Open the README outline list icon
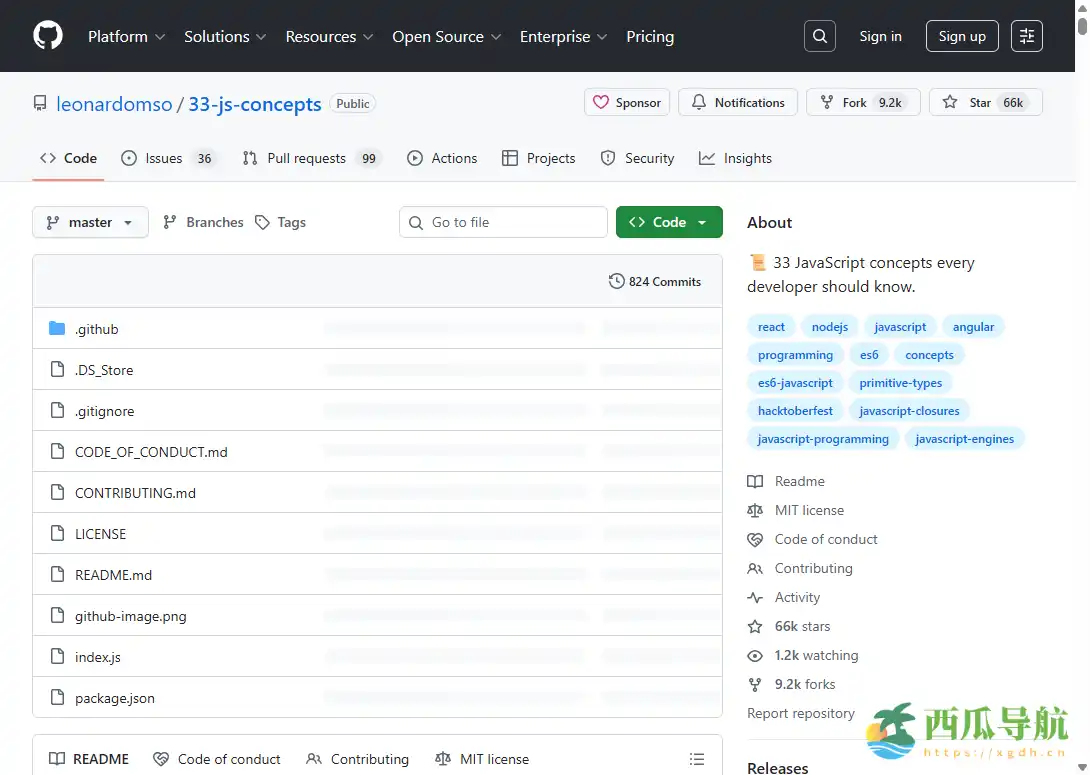The image size is (1090, 775). coord(697,759)
